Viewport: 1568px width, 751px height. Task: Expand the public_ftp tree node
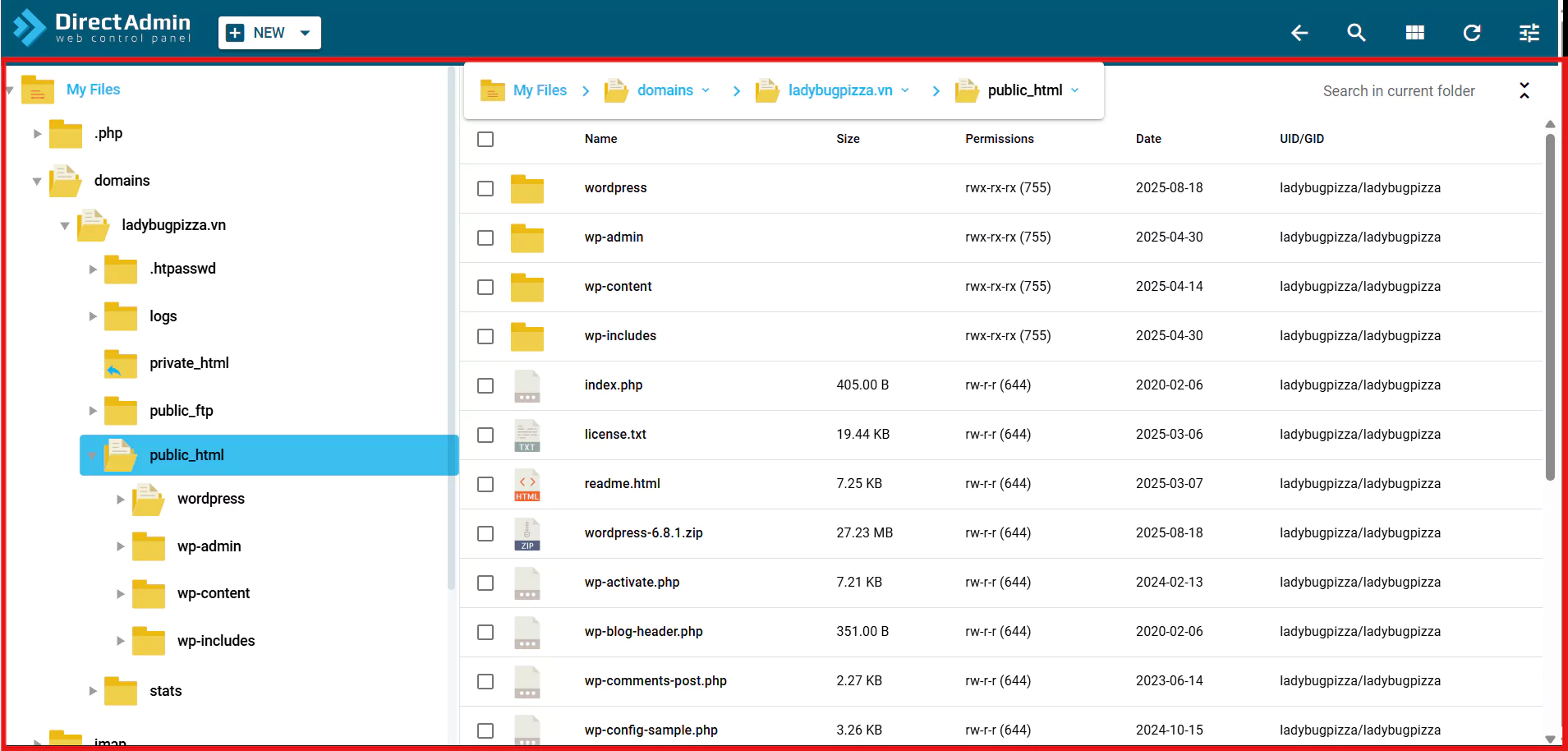click(93, 411)
